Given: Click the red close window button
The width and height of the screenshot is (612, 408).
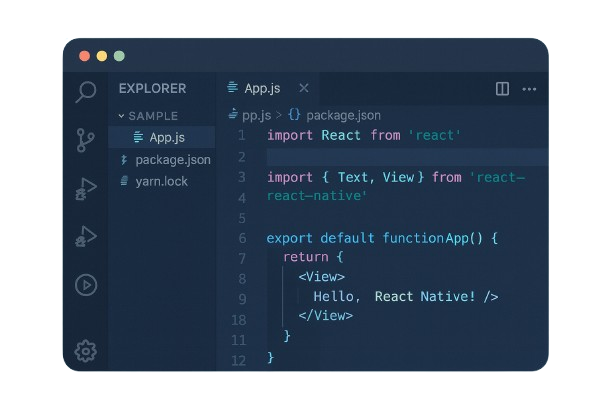Looking at the screenshot, I should click(x=84, y=56).
